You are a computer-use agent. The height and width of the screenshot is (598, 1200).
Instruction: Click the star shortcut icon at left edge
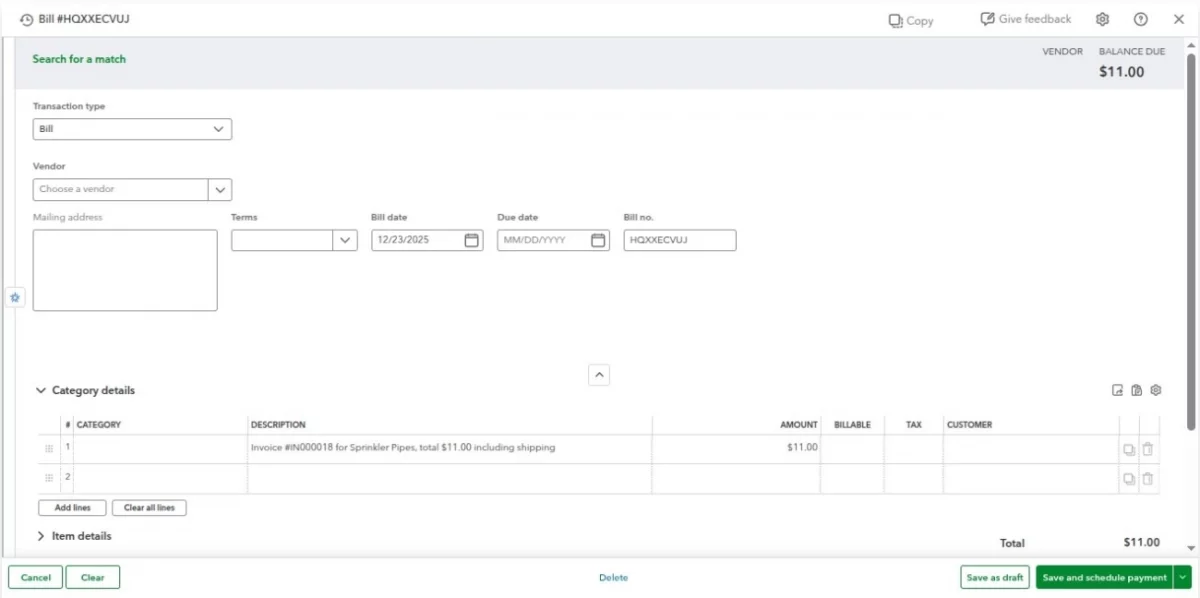[15, 297]
